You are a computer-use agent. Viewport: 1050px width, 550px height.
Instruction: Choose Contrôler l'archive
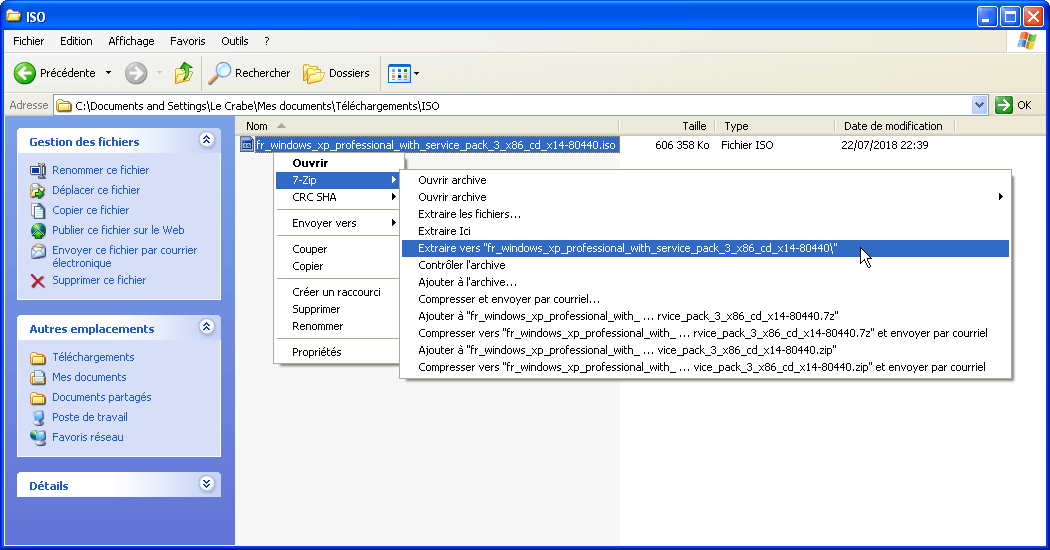tap(705, 265)
